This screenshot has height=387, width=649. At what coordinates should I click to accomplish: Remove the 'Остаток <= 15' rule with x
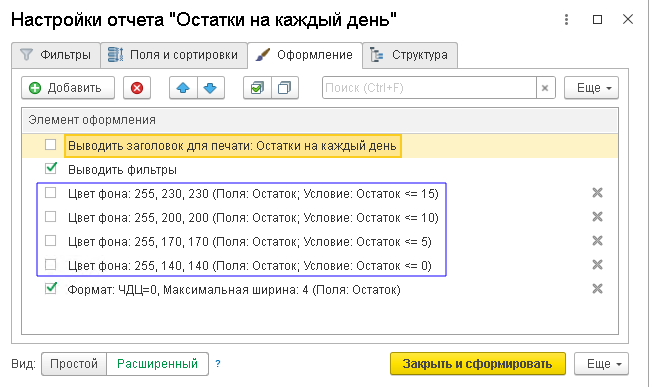[x=597, y=192]
